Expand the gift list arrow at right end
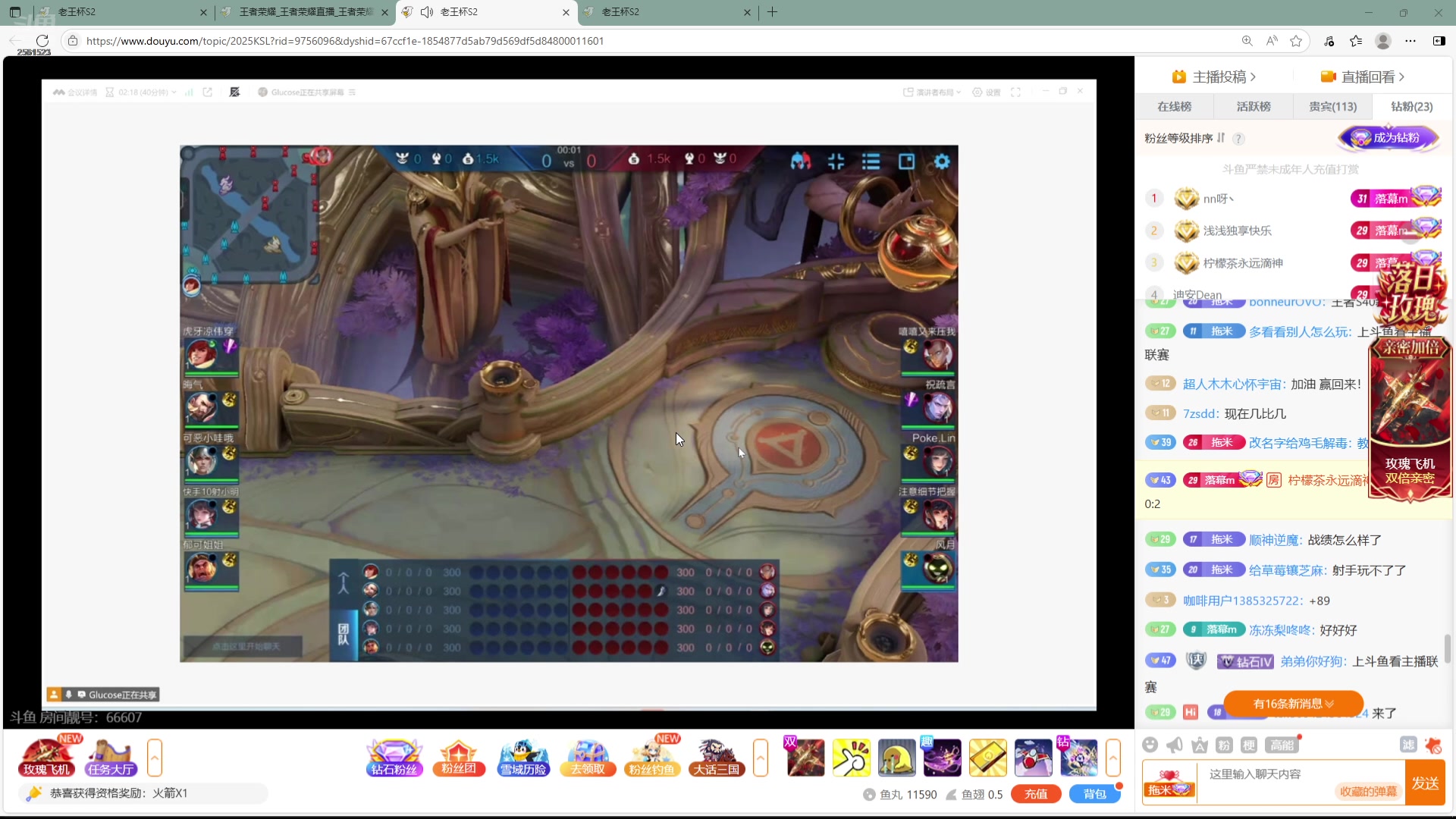The height and width of the screenshot is (819, 1456). (1113, 758)
